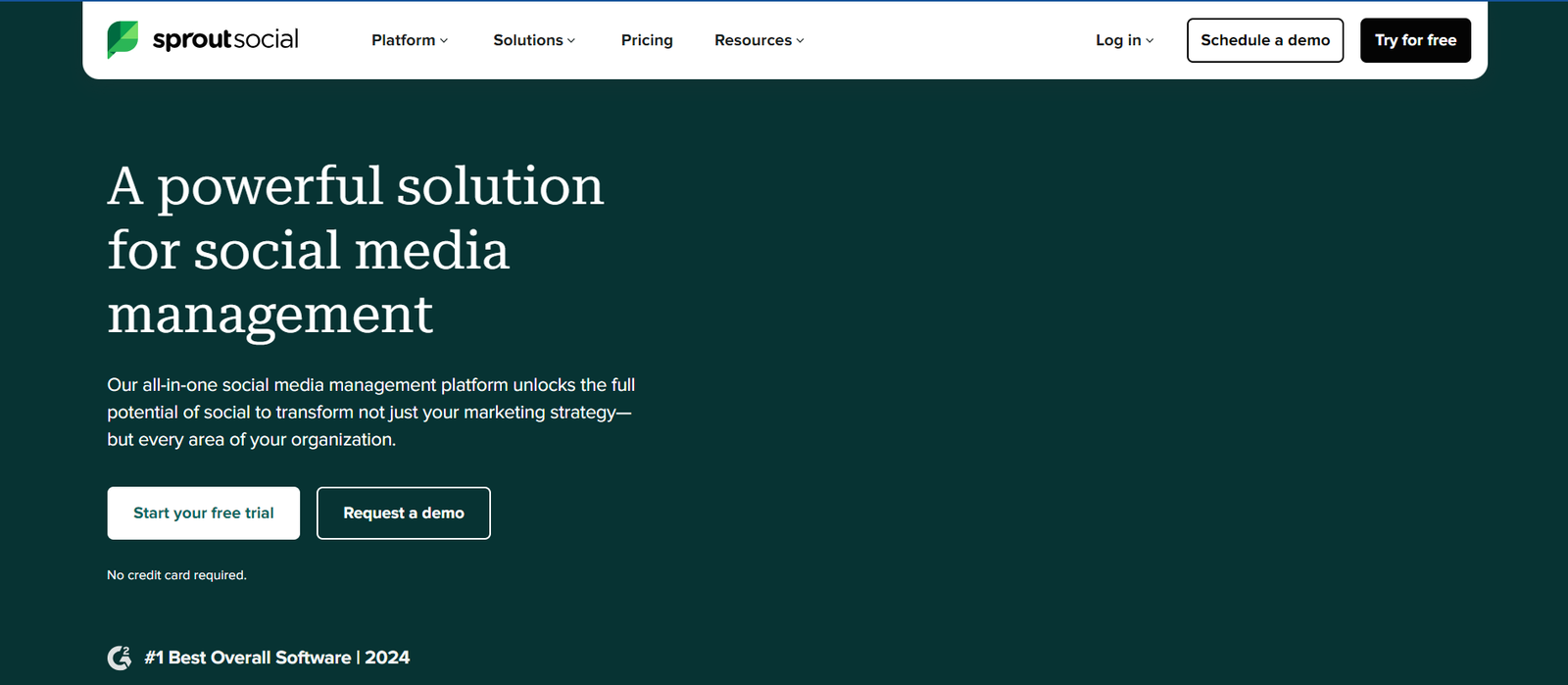Click the Sprout Social leaf logo icon
1568x685 pixels.
click(x=122, y=40)
